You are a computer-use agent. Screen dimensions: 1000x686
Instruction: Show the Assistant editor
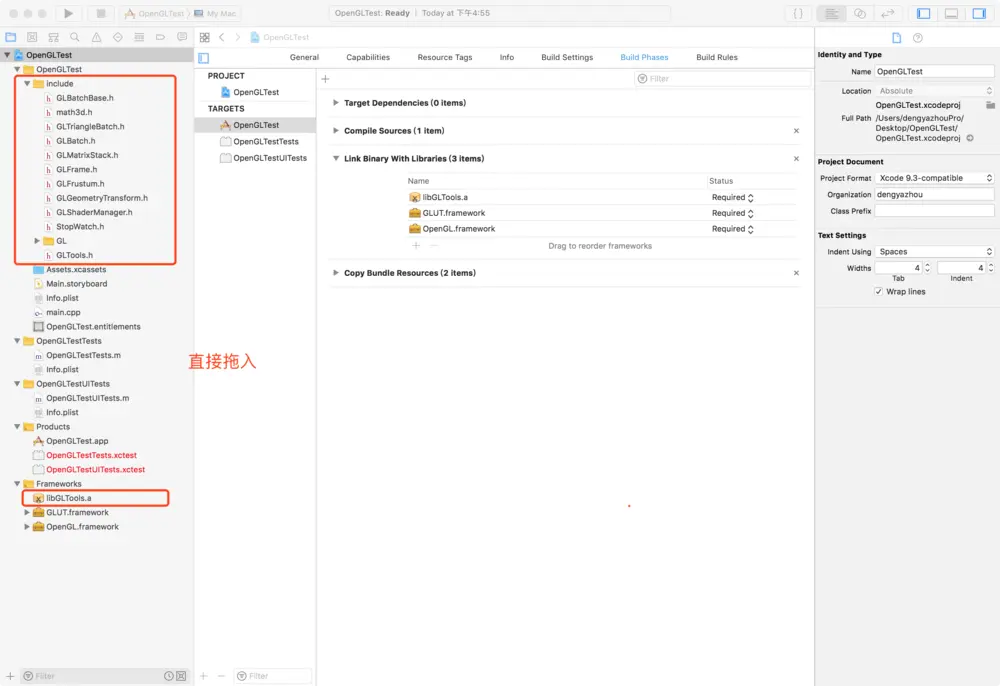click(x=860, y=13)
